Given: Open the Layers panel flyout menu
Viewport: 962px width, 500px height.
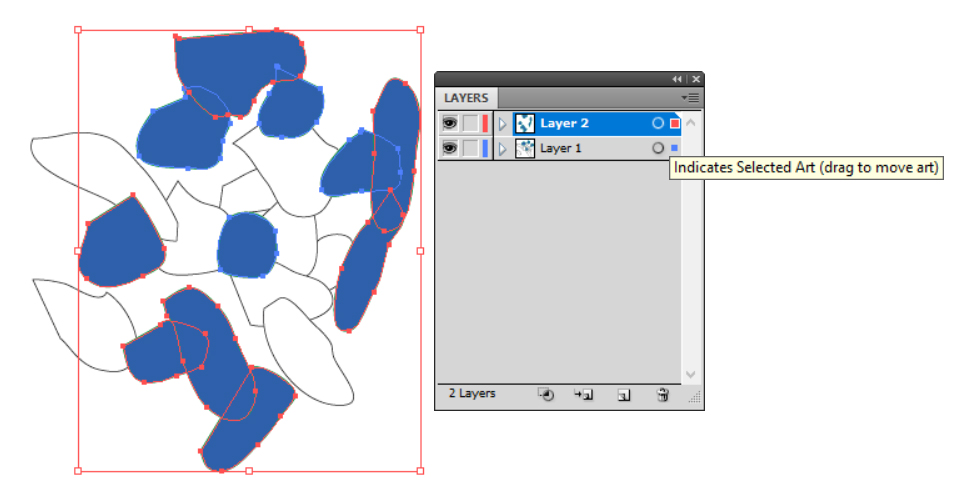Looking at the screenshot, I should [690, 98].
